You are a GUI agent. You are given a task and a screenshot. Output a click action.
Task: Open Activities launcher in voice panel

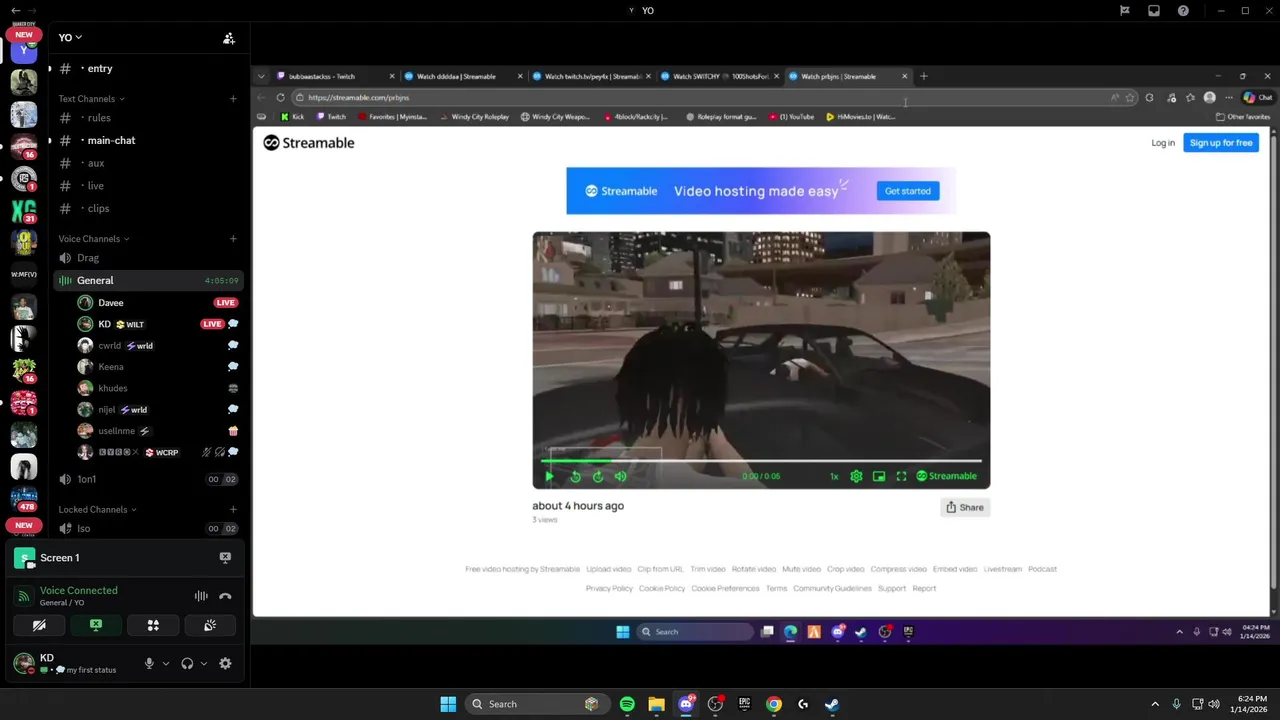click(x=153, y=625)
